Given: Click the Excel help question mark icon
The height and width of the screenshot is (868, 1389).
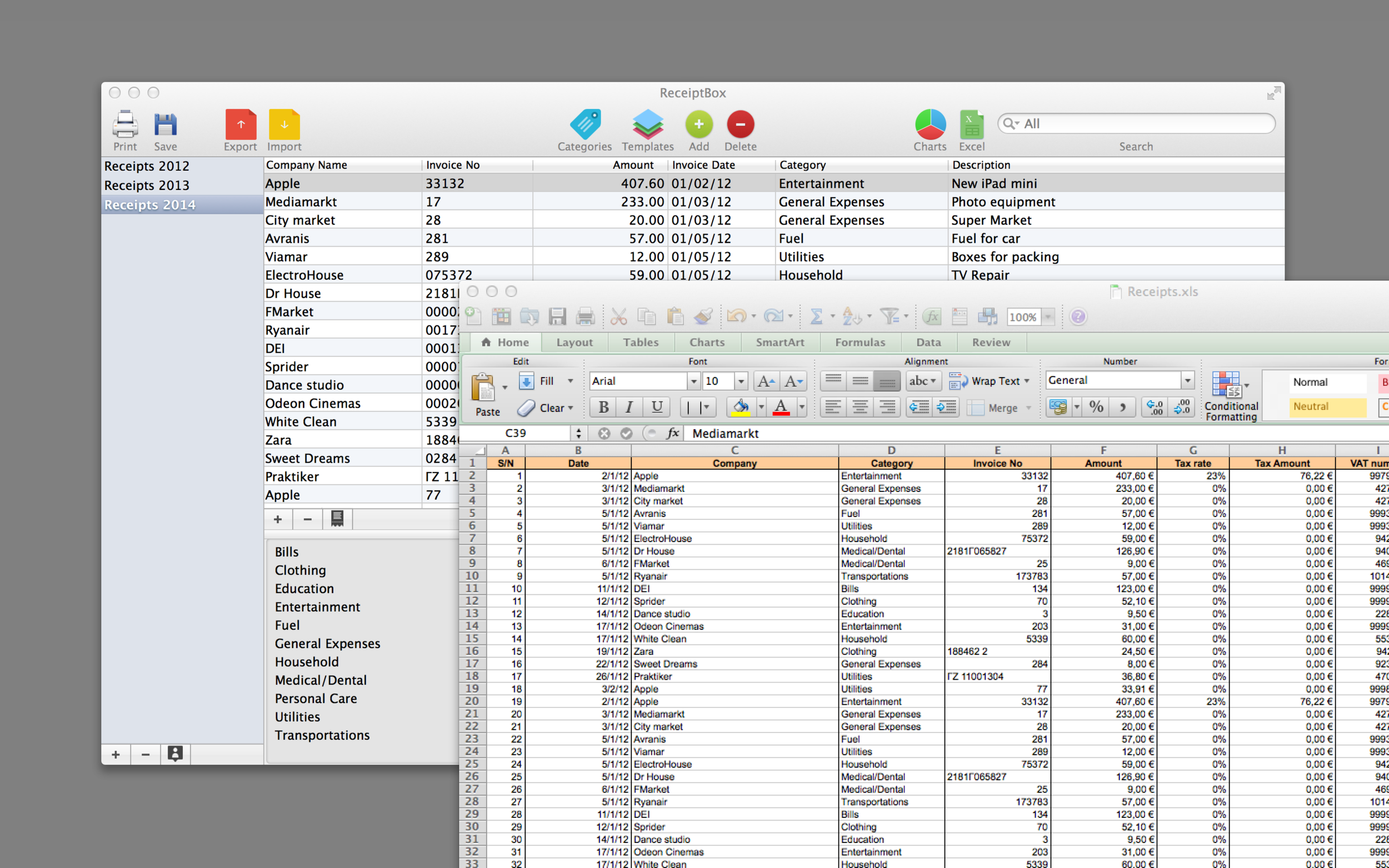Looking at the screenshot, I should tap(1078, 317).
